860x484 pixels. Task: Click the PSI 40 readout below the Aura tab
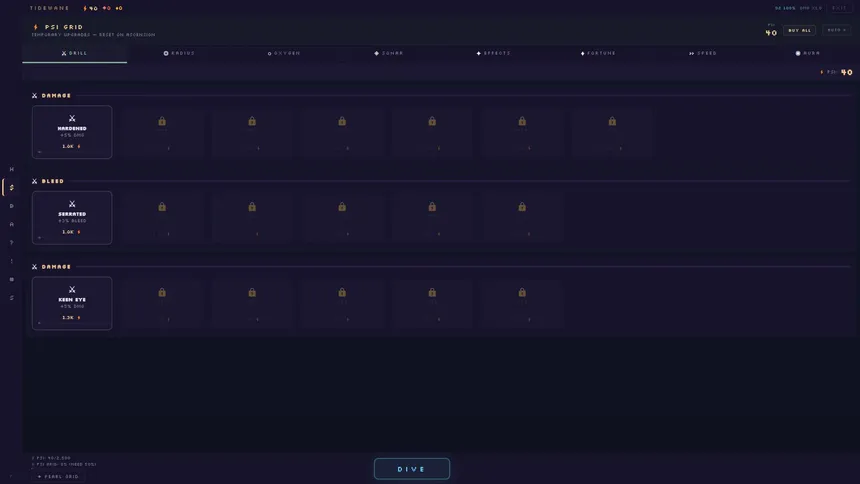pyautogui.click(x=837, y=72)
